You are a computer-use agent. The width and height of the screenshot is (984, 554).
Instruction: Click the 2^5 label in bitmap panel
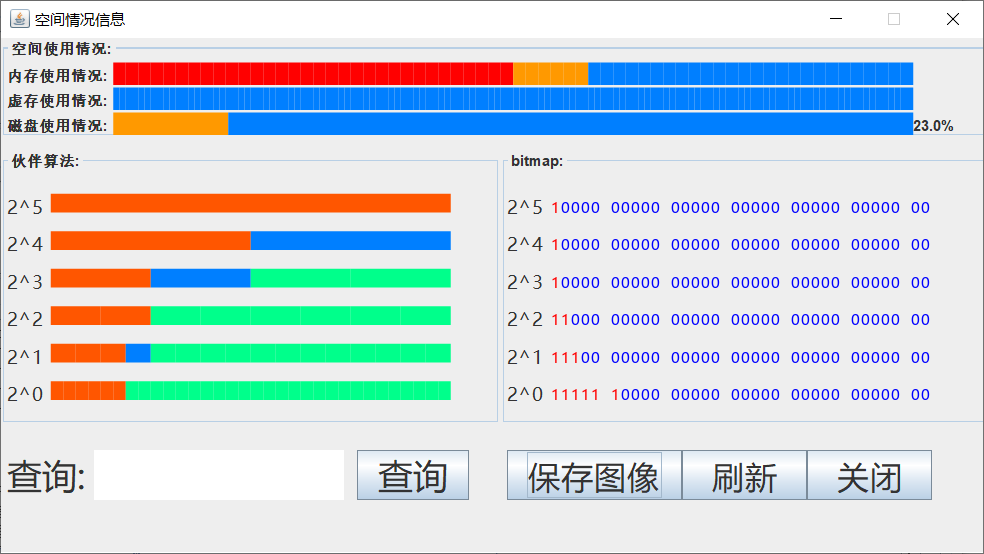pos(525,207)
